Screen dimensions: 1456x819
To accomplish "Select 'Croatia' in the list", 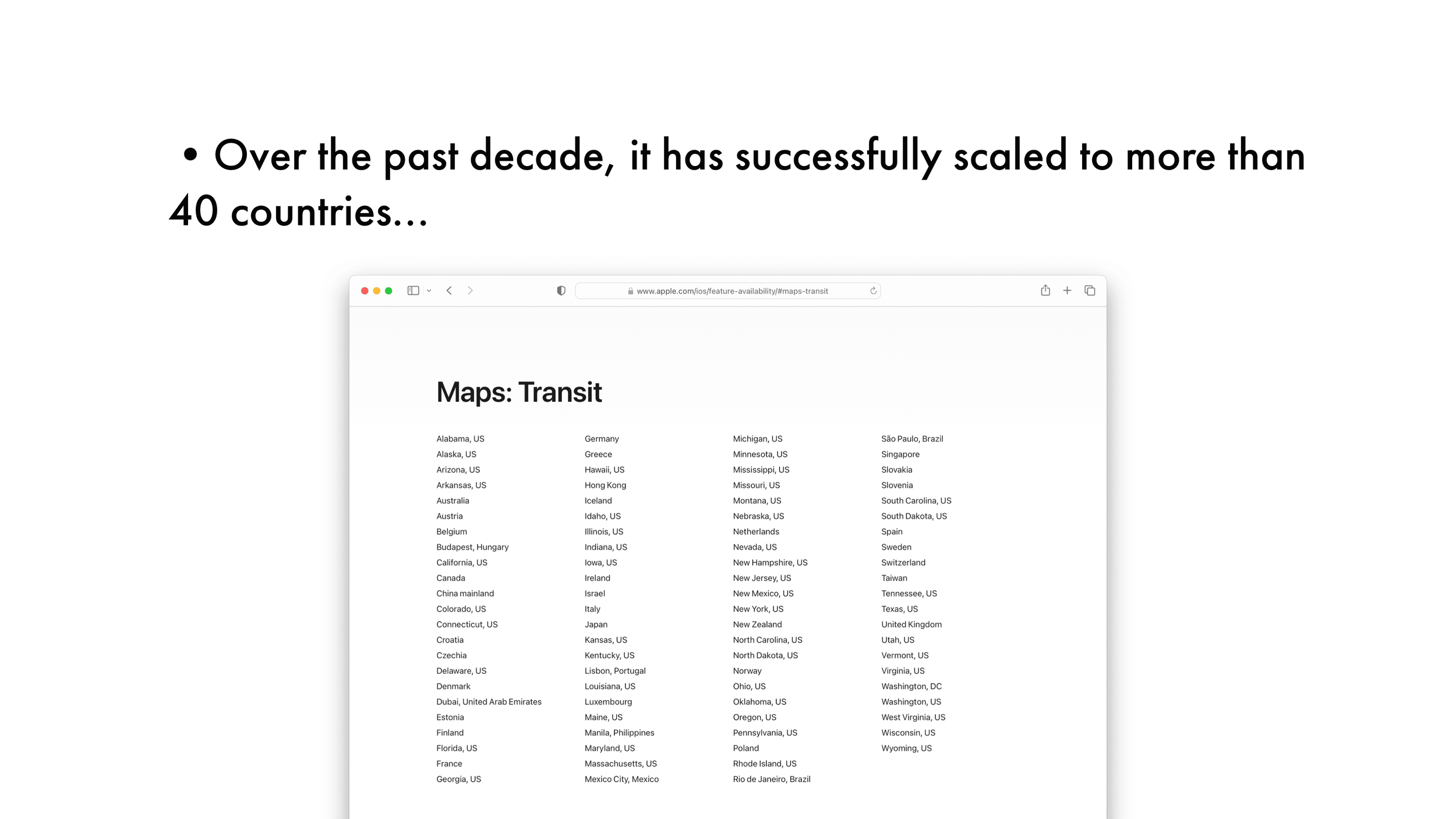I will tap(450, 640).
